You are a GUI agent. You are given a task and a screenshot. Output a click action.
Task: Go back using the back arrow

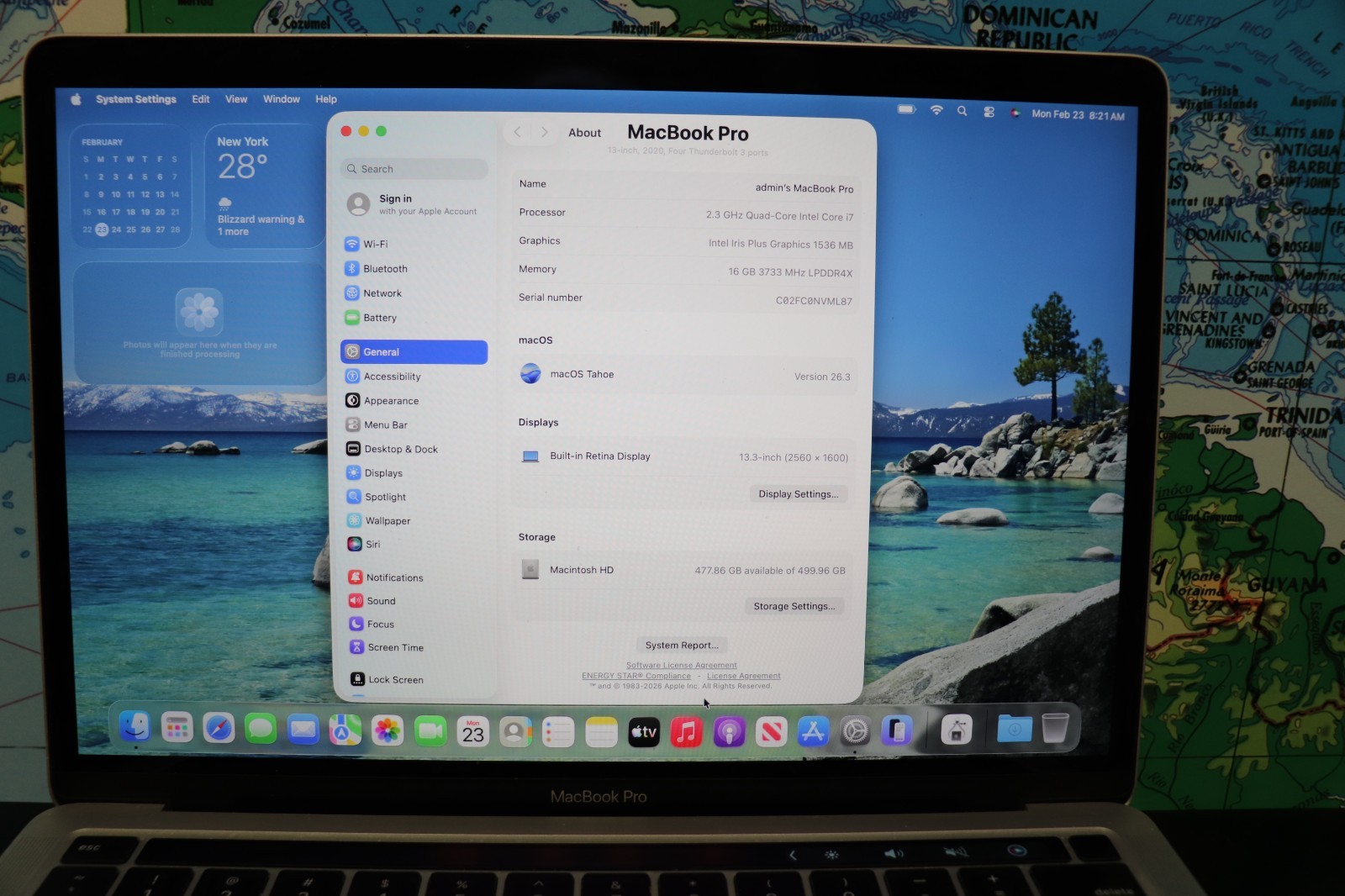pyautogui.click(x=518, y=132)
